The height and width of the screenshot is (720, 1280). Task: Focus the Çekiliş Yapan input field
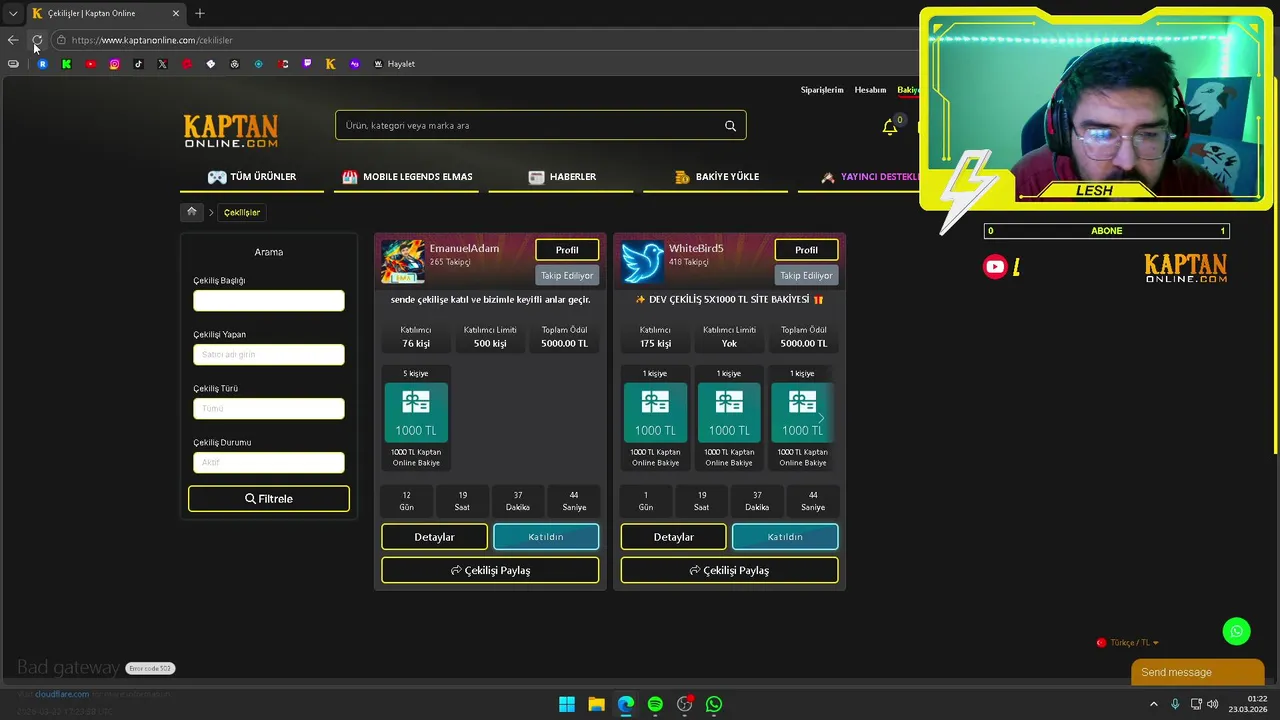(269, 354)
